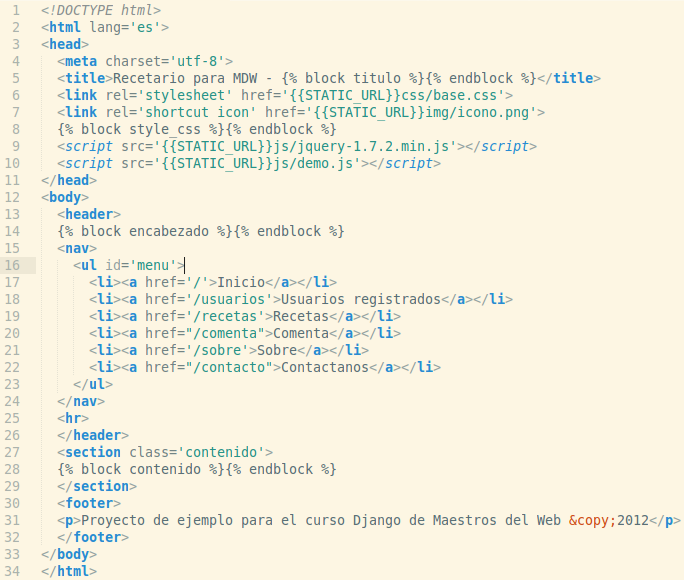
Task: Click the closing '</nav>' tag
Action: (81, 401)
